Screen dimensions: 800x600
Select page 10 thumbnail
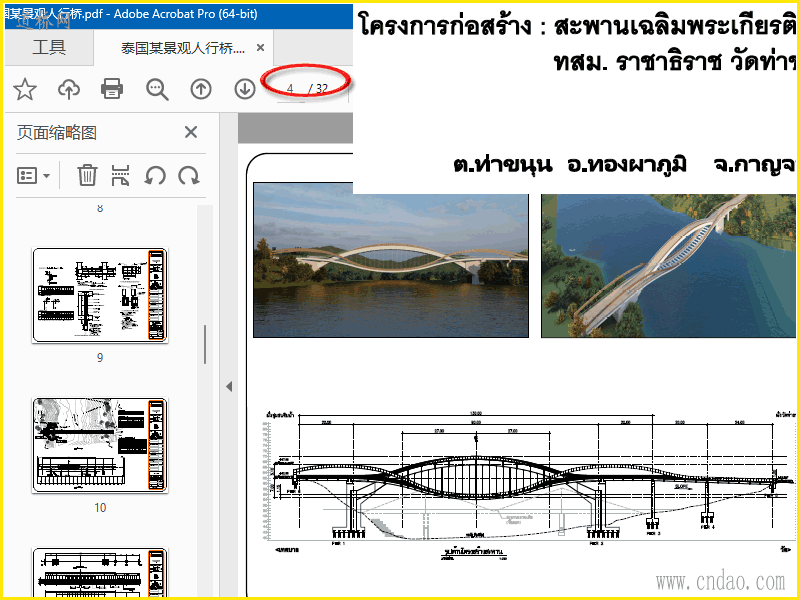tap(100, 445)
